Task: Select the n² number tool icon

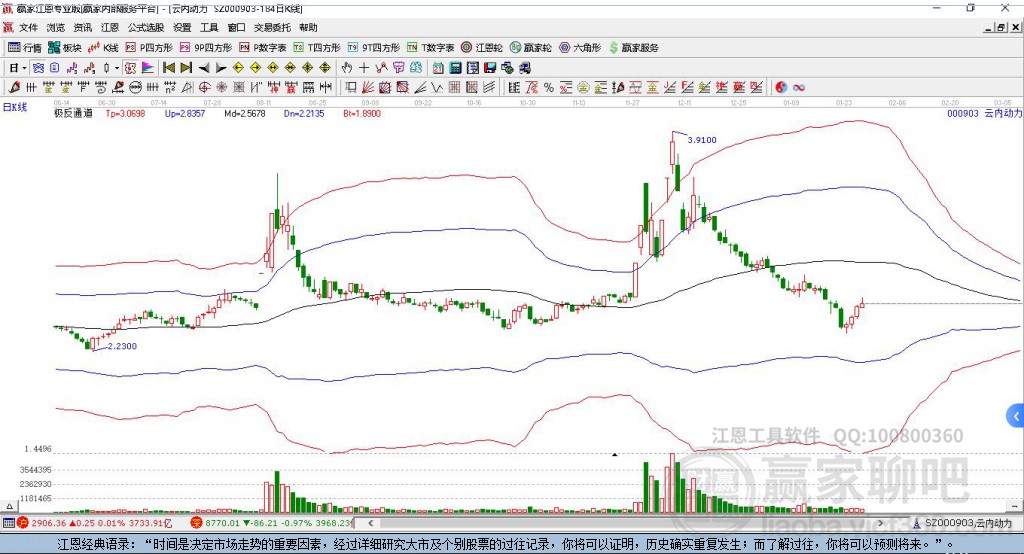Action: [170, 88]
